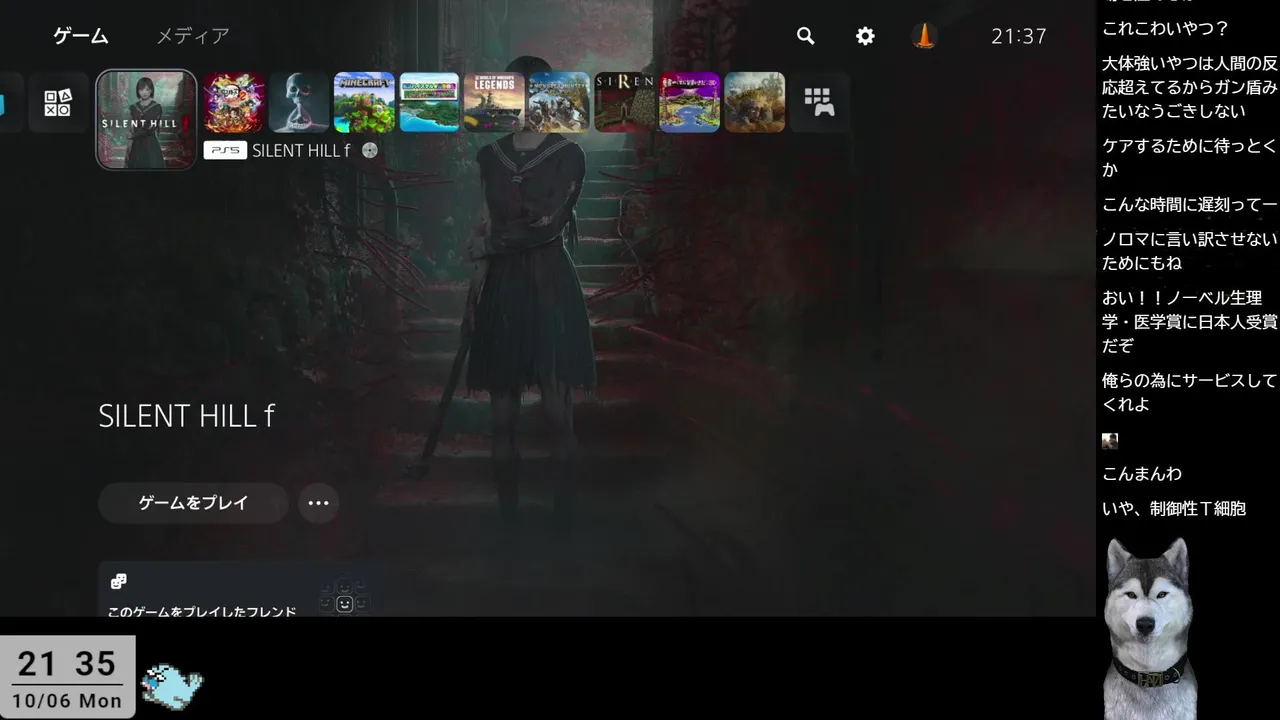Click the large SILENT HILL f title
Screen dimensions: 1280x720
[186, 416]
